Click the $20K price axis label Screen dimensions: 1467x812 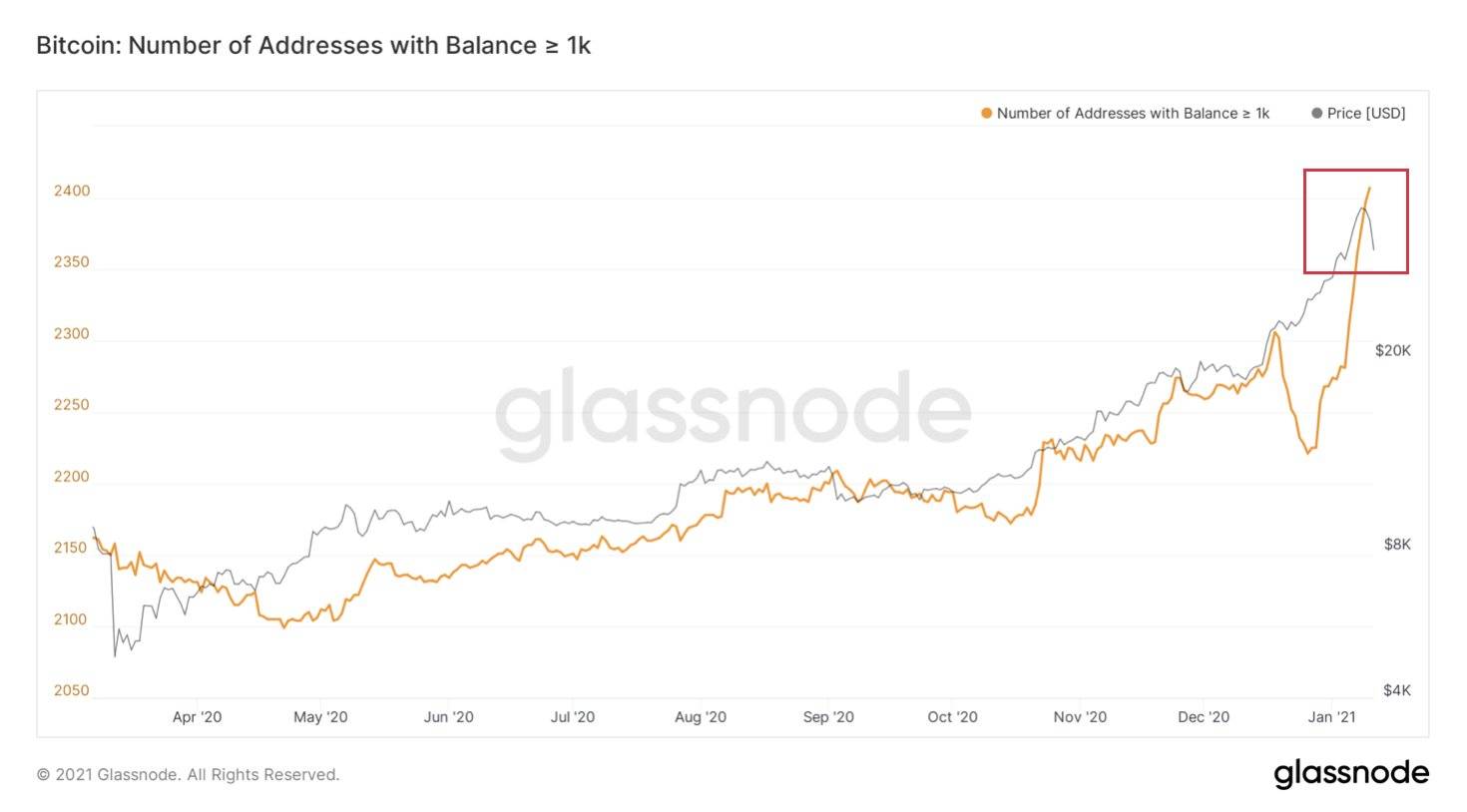coord(1392,350)
